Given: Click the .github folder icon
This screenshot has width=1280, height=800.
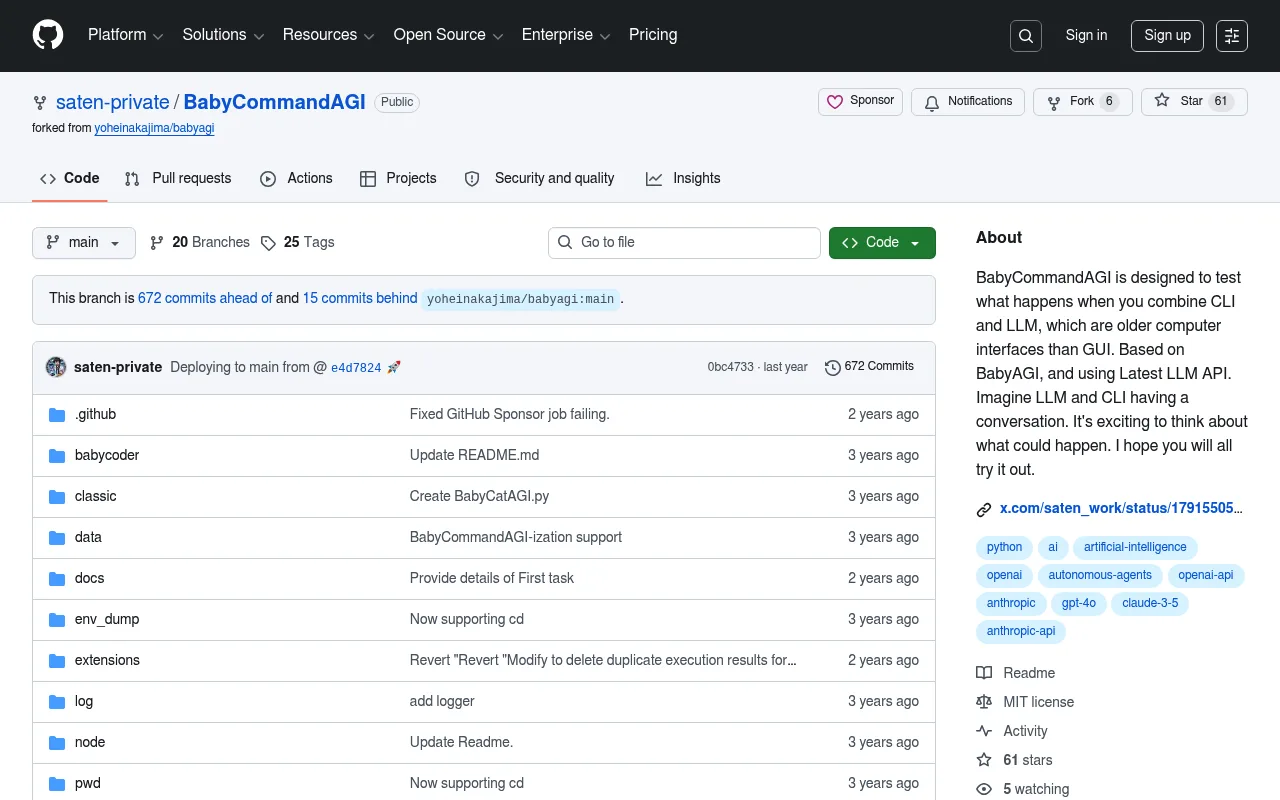Looking at the screenshot, I should [57, 414].
